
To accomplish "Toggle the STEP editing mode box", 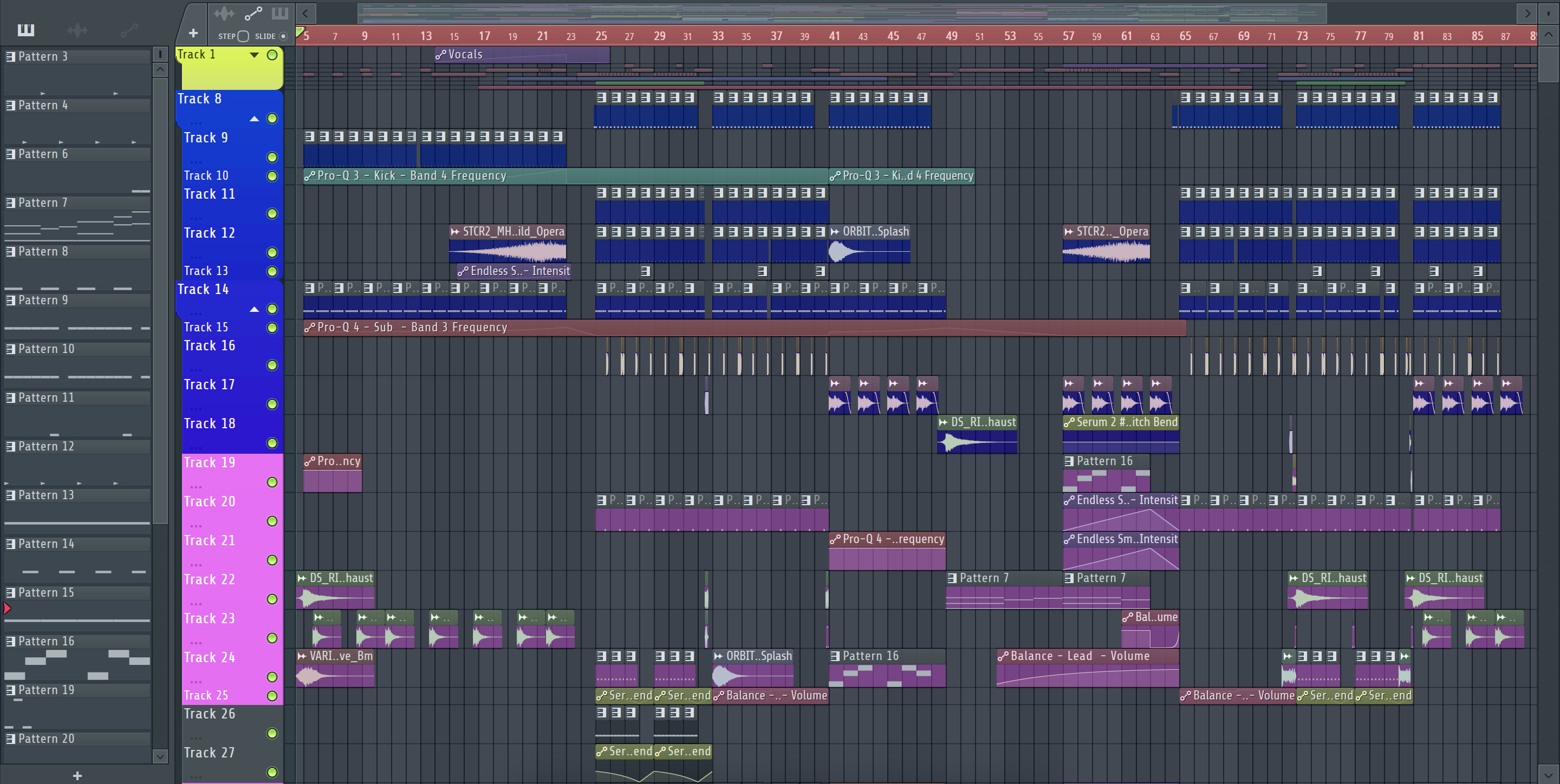I will (243, 36).
